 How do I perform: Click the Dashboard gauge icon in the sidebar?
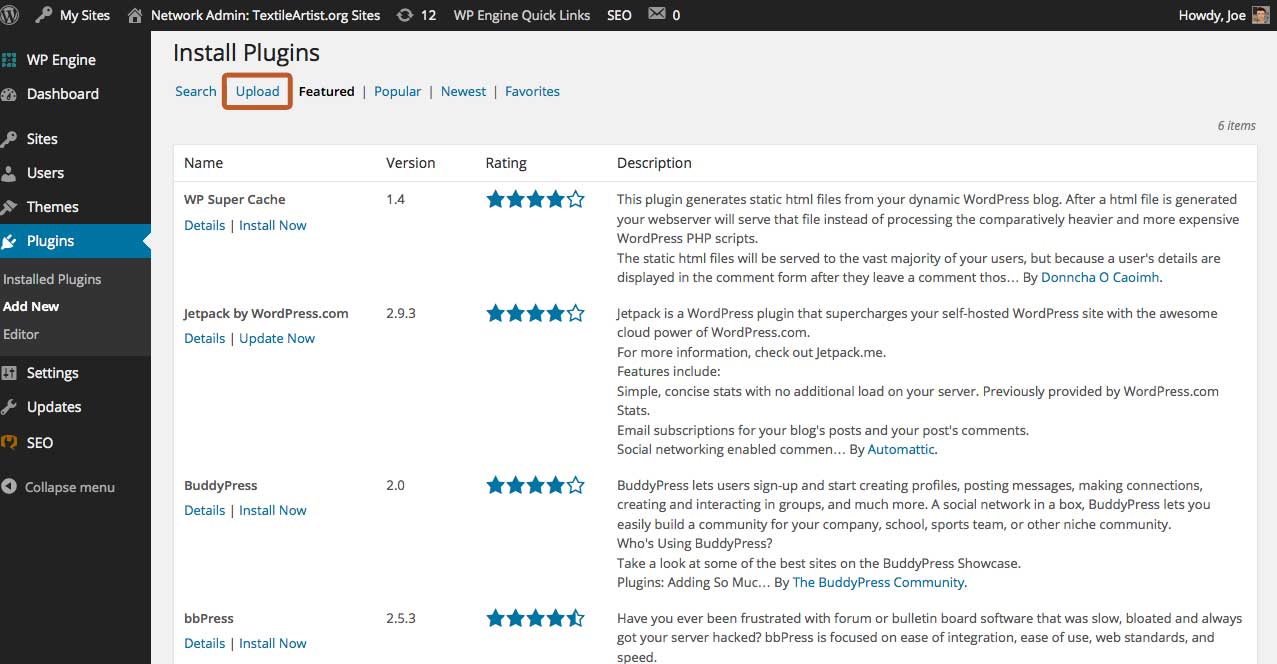pos(10,94)
